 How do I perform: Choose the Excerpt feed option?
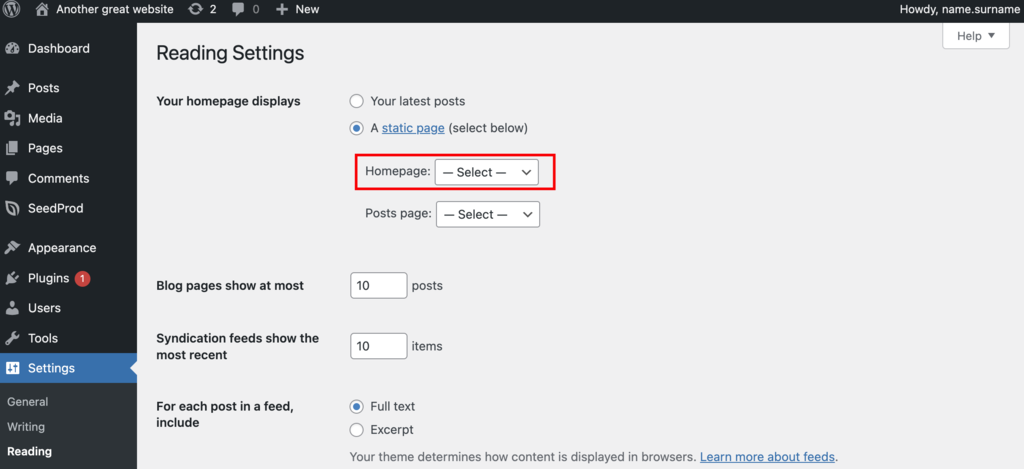357,430
